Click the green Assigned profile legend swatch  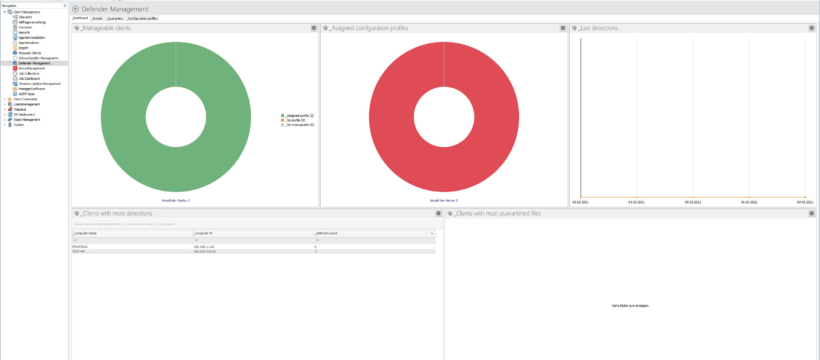(282, 115)
